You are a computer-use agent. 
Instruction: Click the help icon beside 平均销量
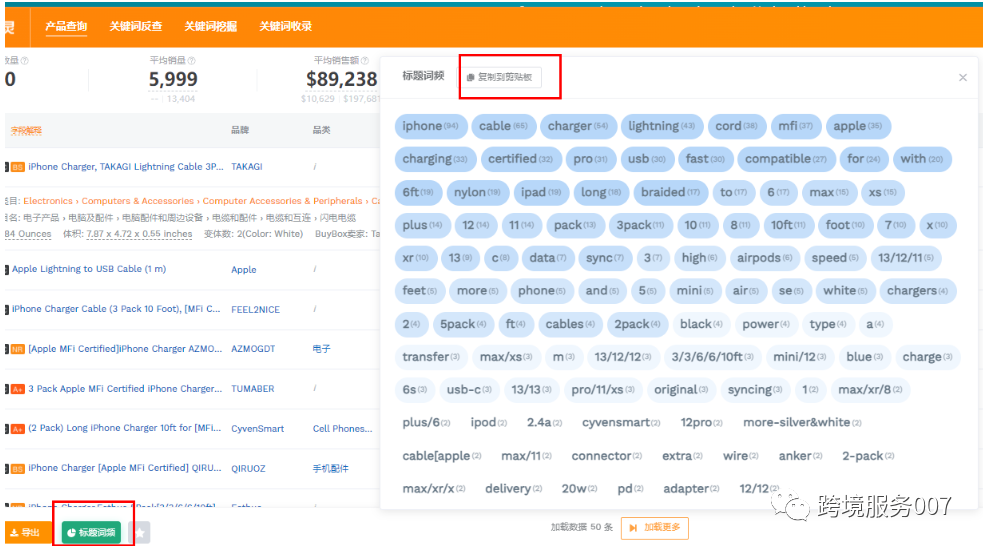pyautogui.click(x=192, y=61)
